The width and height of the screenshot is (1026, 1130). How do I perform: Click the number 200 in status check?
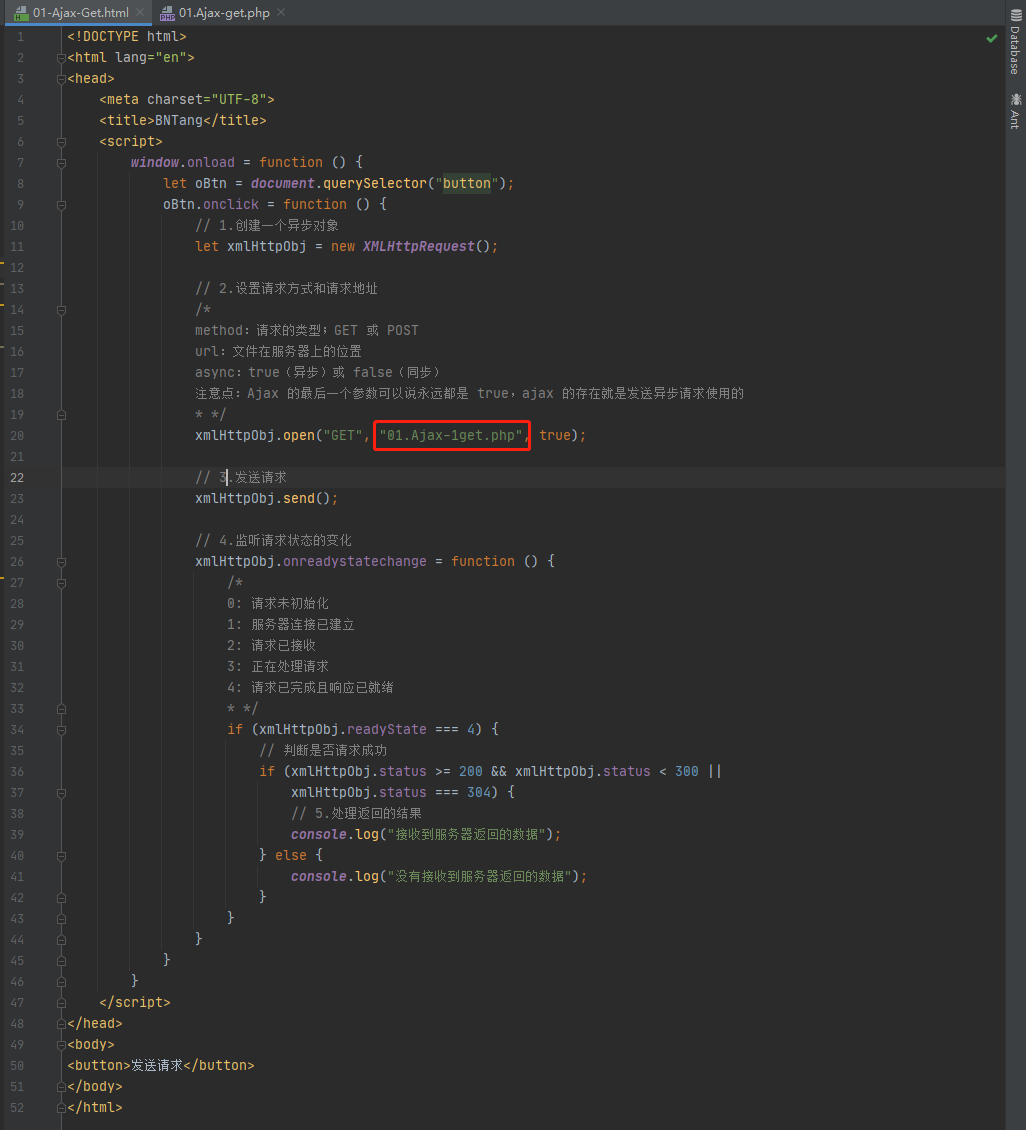pos(470,772)
